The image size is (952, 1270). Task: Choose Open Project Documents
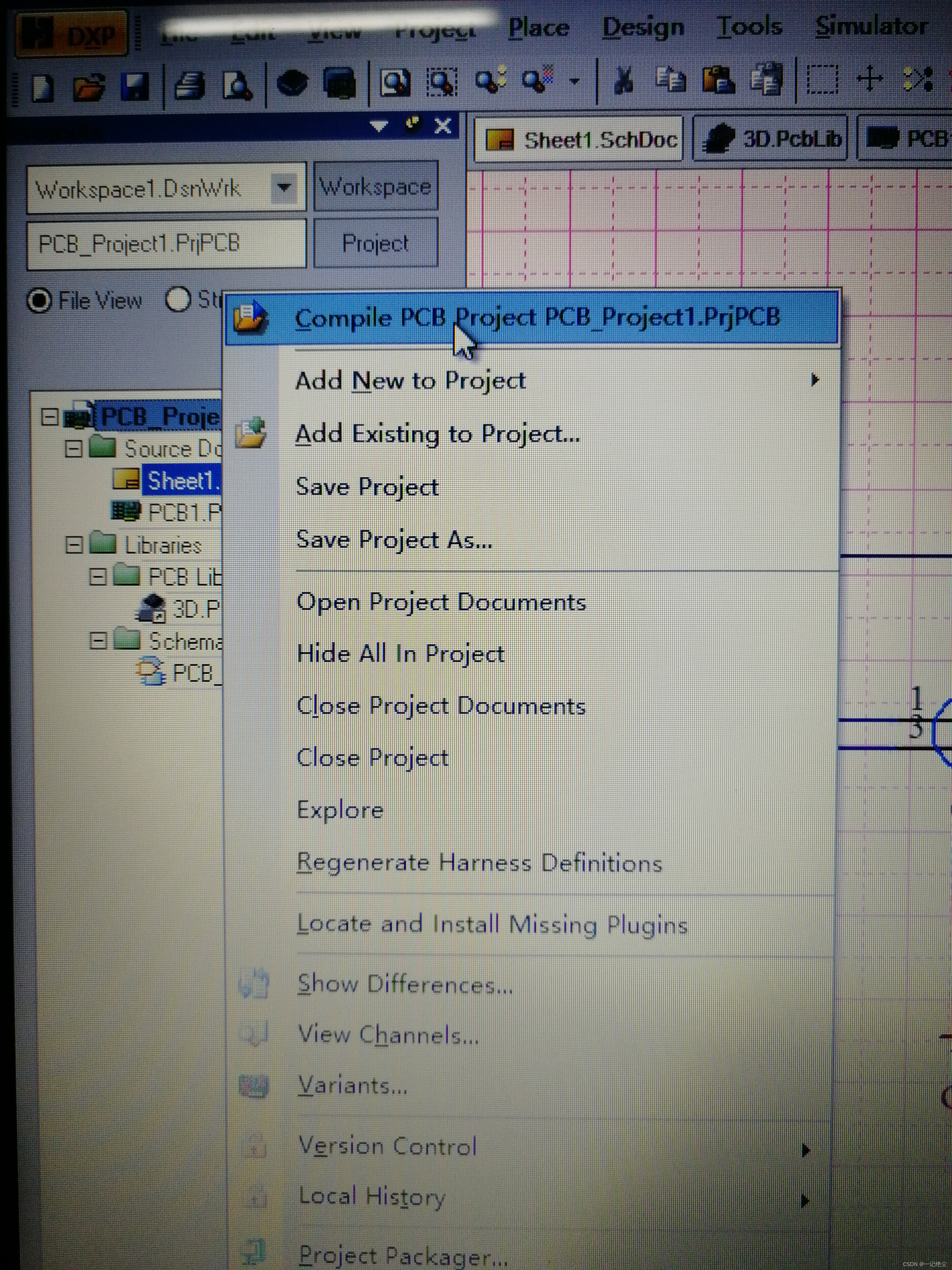click(532, 602)
